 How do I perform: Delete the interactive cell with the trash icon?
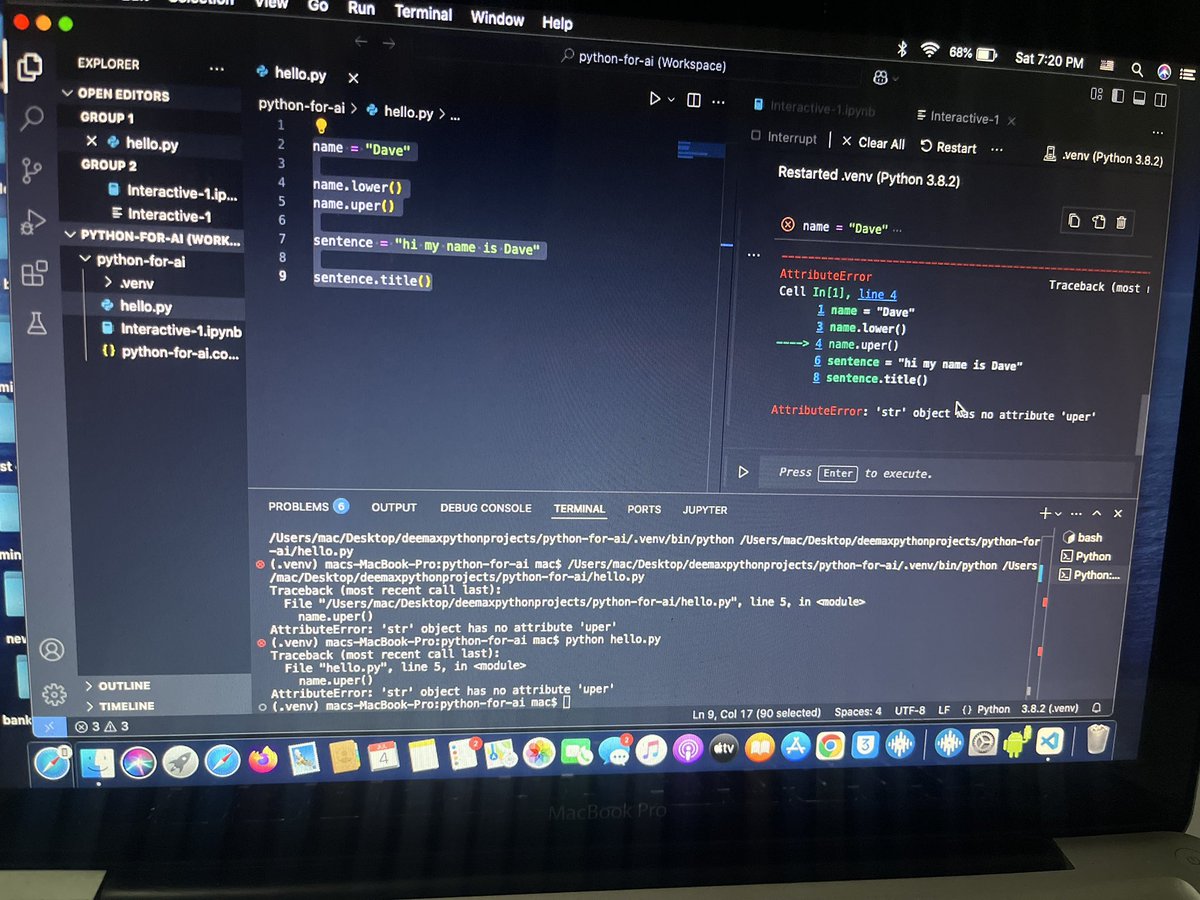(1121, 222)
